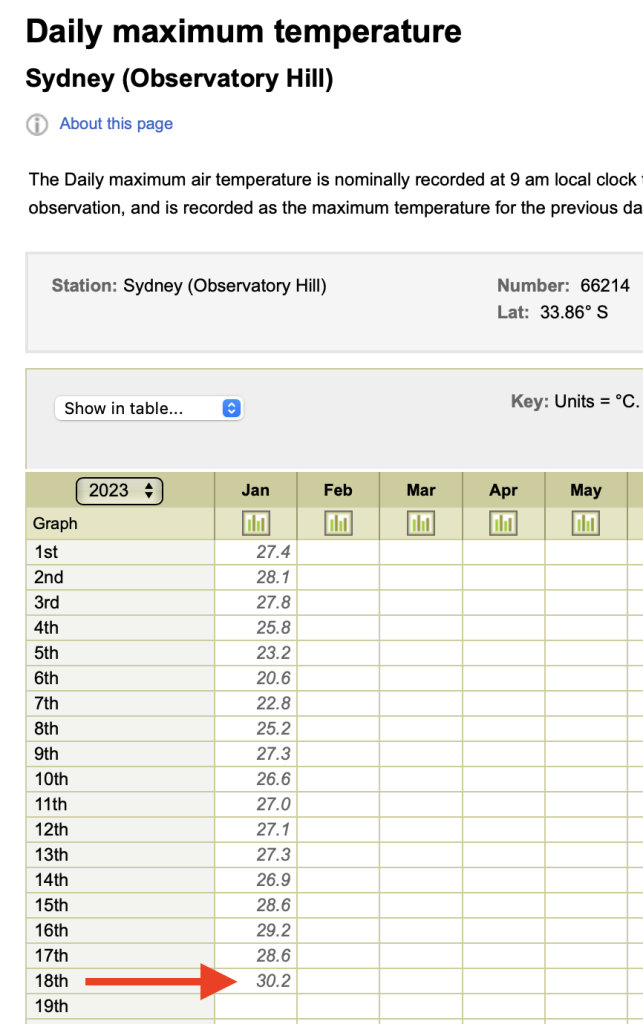Click the Jan column header
Image resolution: width=643 pixels, height=1024 pixels.
pos(256,490)
